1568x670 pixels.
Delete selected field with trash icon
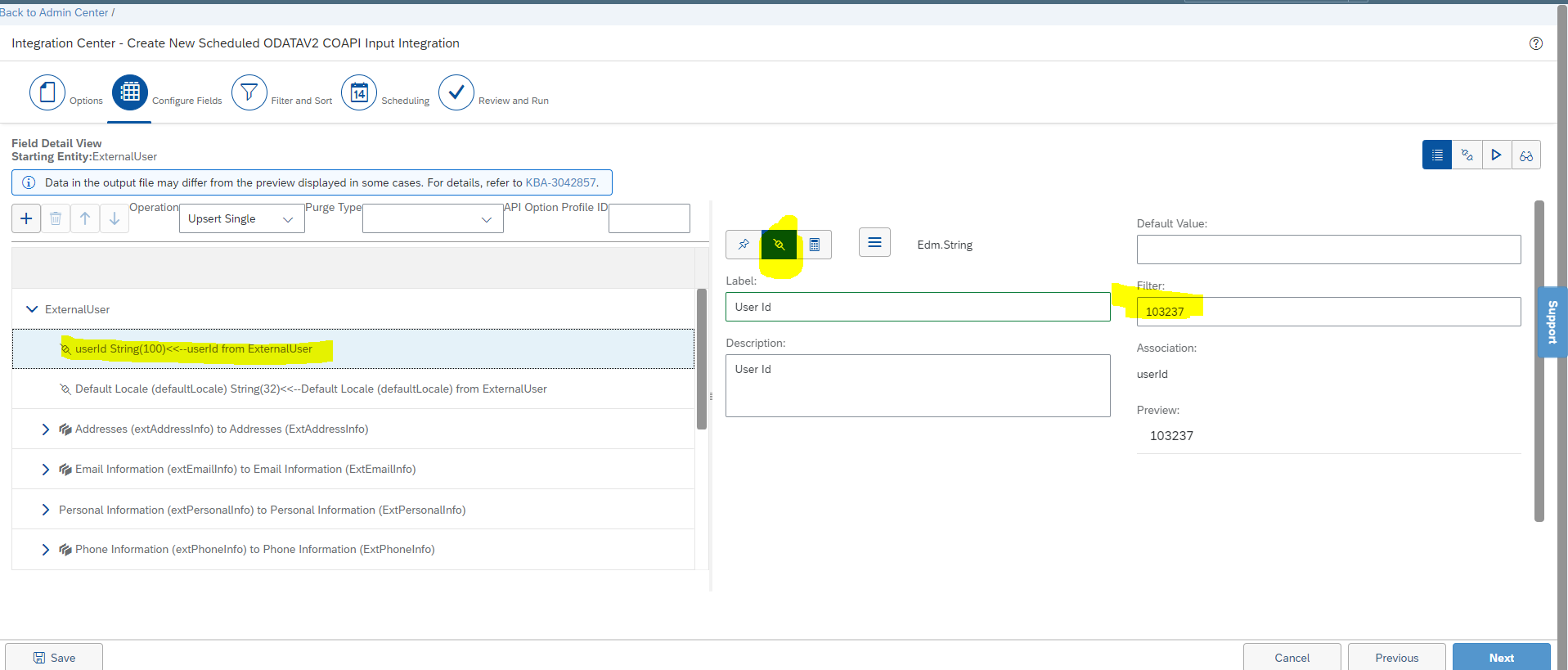click(56, 218)
